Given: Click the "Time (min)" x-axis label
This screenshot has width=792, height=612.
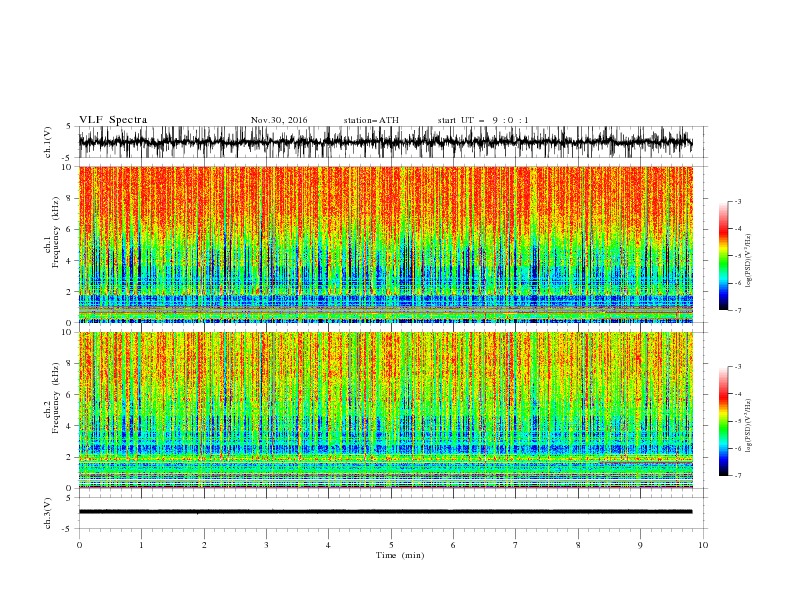Looking at the screenshot, I should (400, 555).
